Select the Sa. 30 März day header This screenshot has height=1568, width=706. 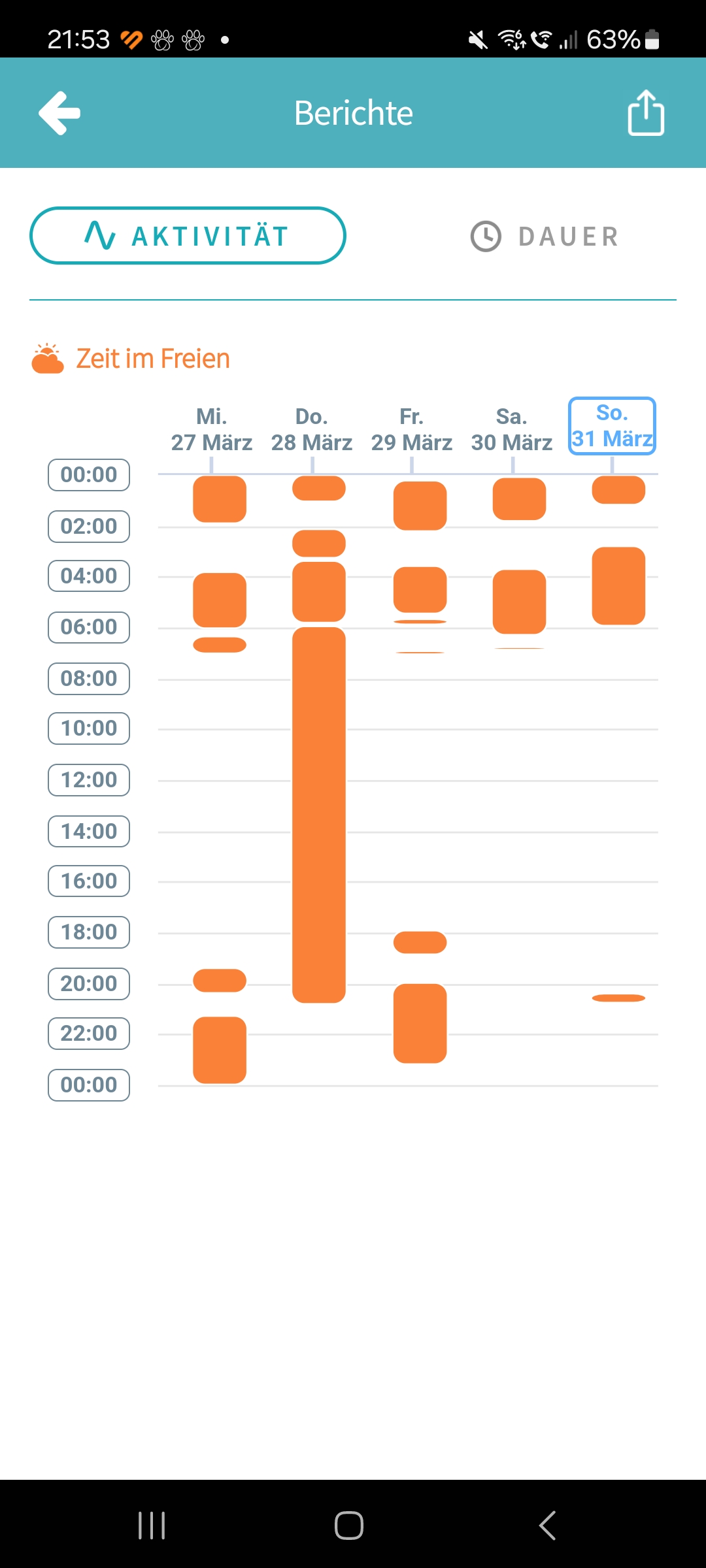[512, 429]
